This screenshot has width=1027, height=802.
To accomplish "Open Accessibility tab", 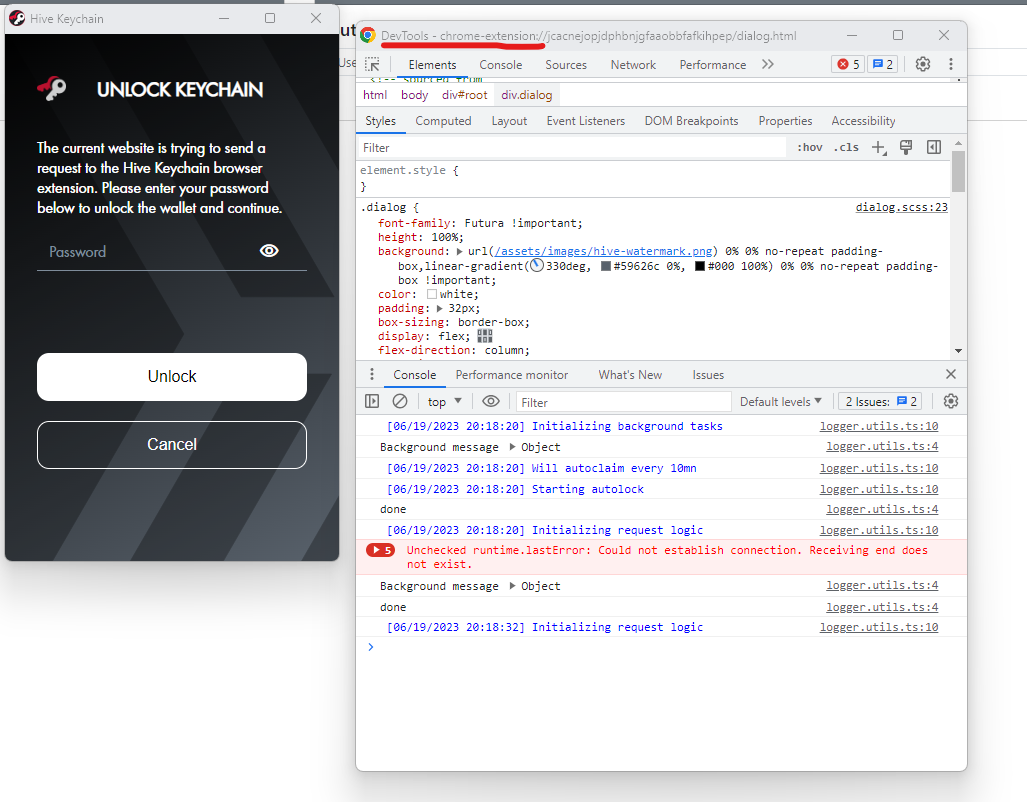I will coord(863,121).
